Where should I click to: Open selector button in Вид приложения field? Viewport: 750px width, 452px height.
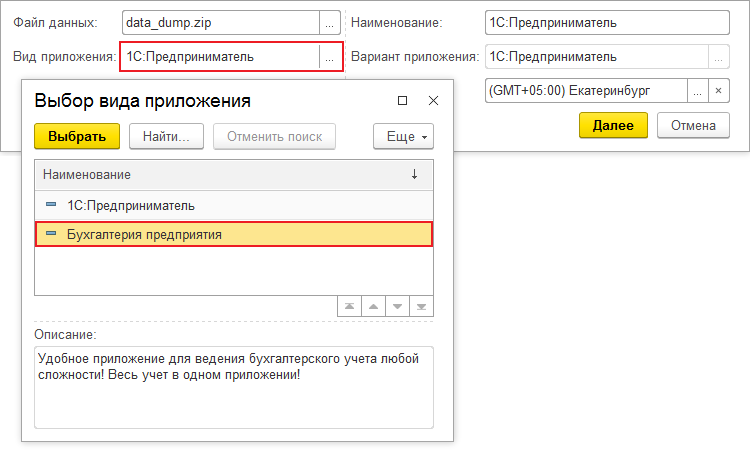[x=330, y=57]
